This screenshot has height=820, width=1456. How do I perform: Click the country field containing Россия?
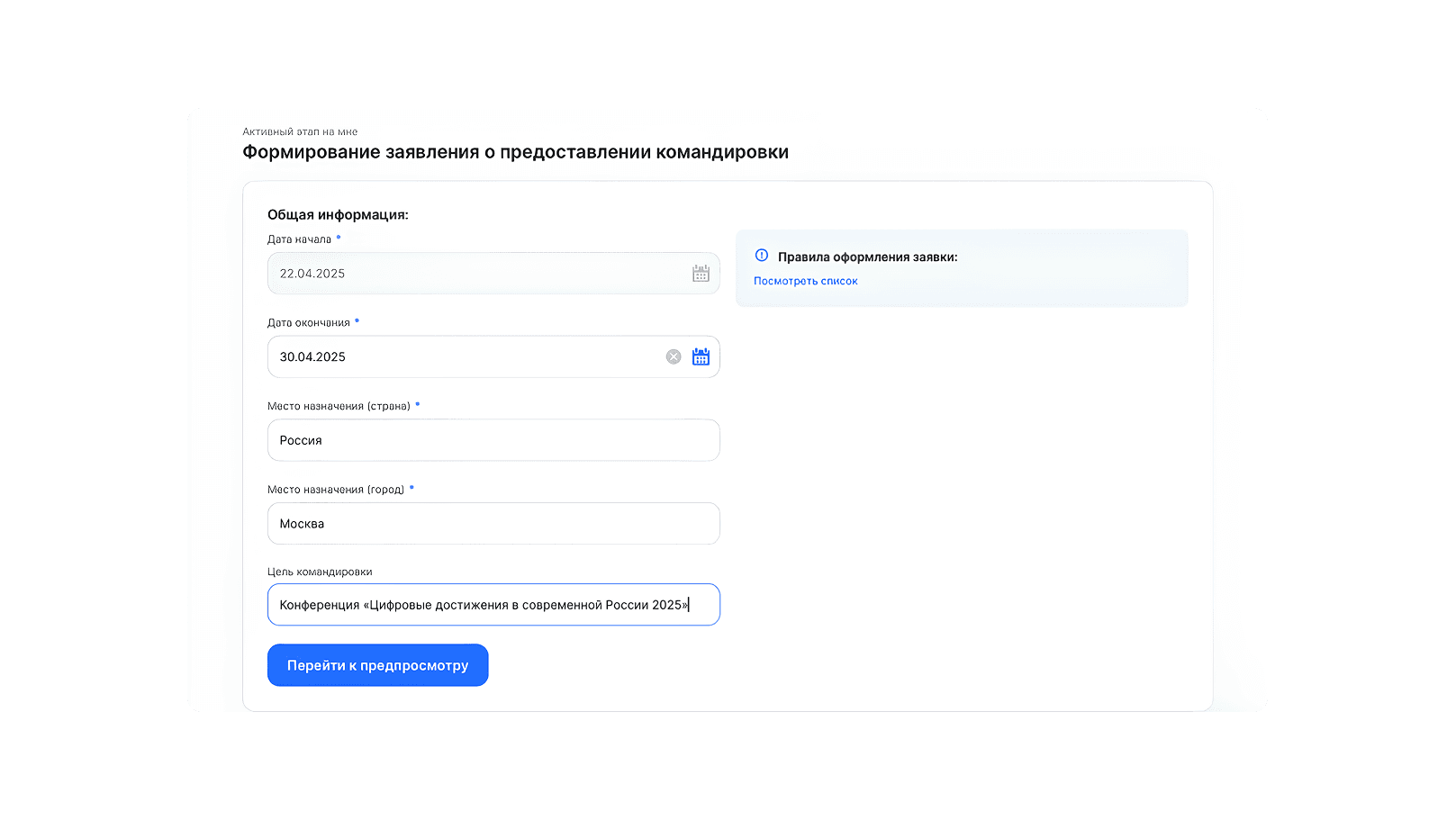493,440
